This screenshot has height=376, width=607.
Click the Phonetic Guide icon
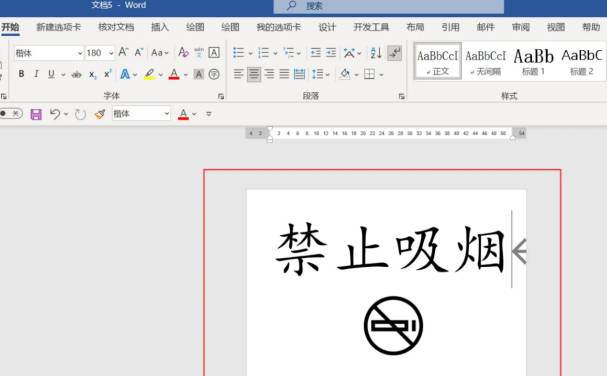coord(199,52)
